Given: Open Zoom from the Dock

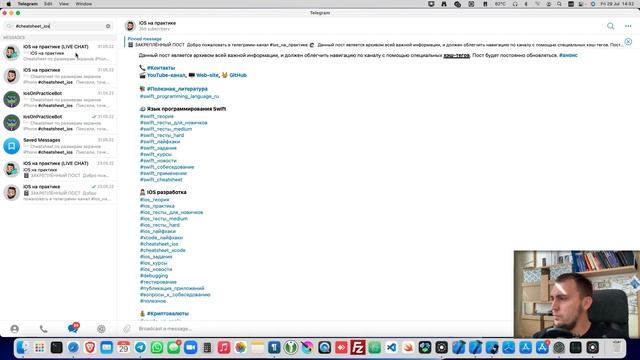Looking at the screenshot, I should pos(190,347).
